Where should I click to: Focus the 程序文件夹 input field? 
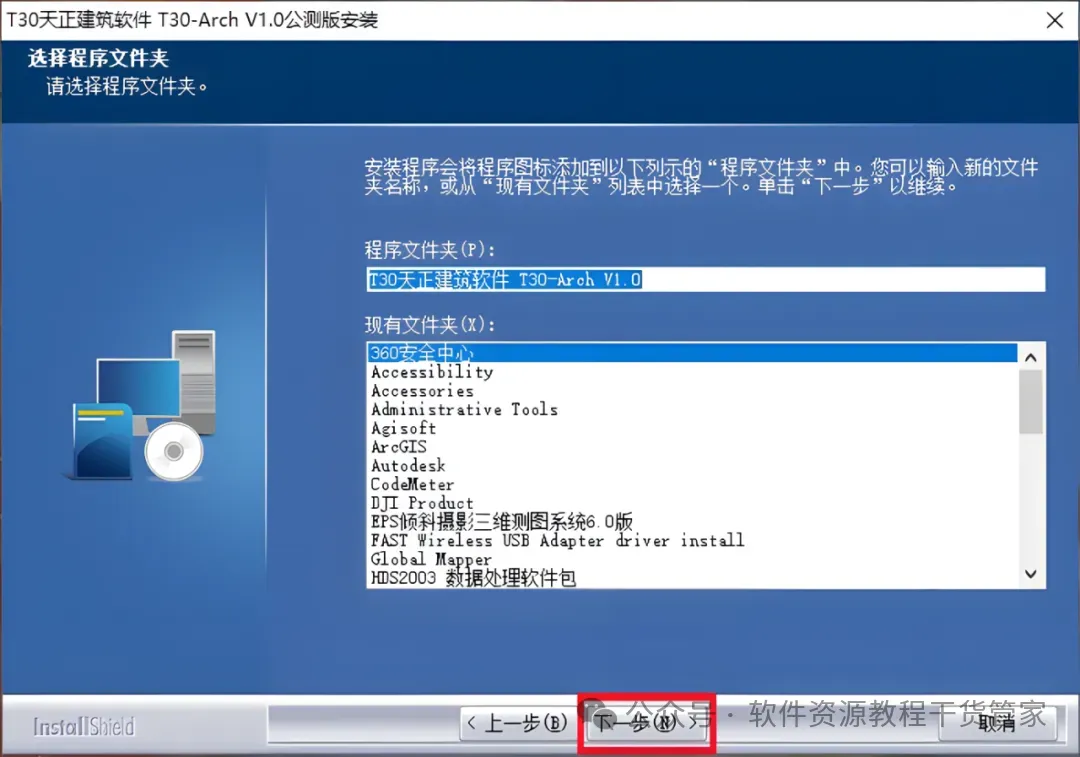[x=705, y=279]
